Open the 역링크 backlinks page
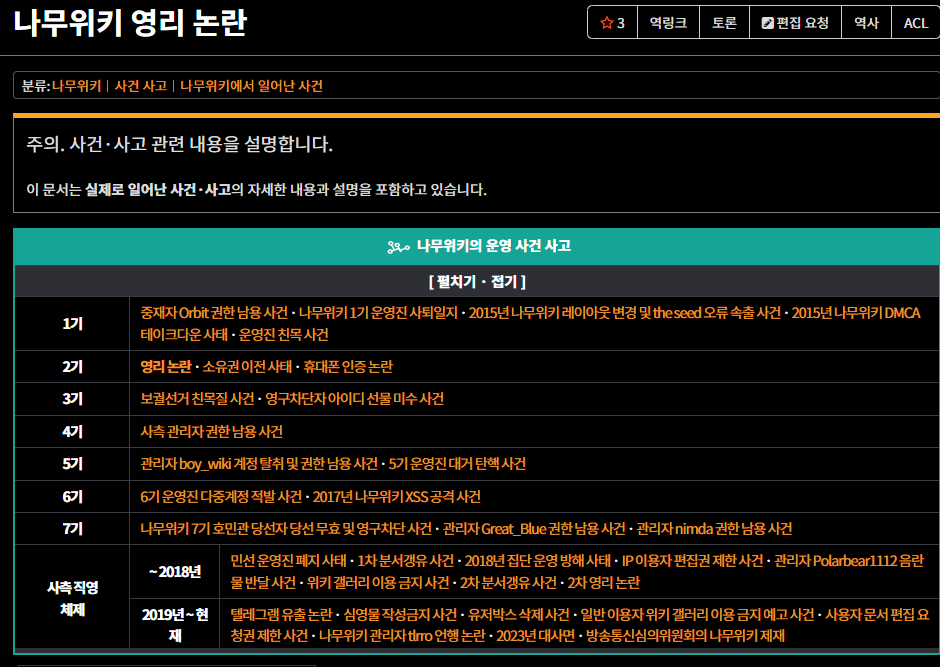940x667 pixels. tap(667, 23)
